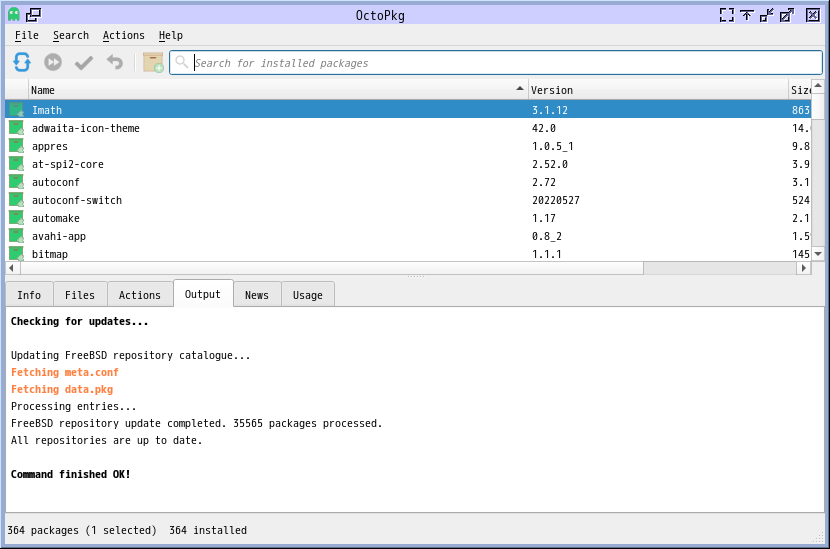830x549 pixels.
Task: Click version 20220527 cell
Action: 556,200
